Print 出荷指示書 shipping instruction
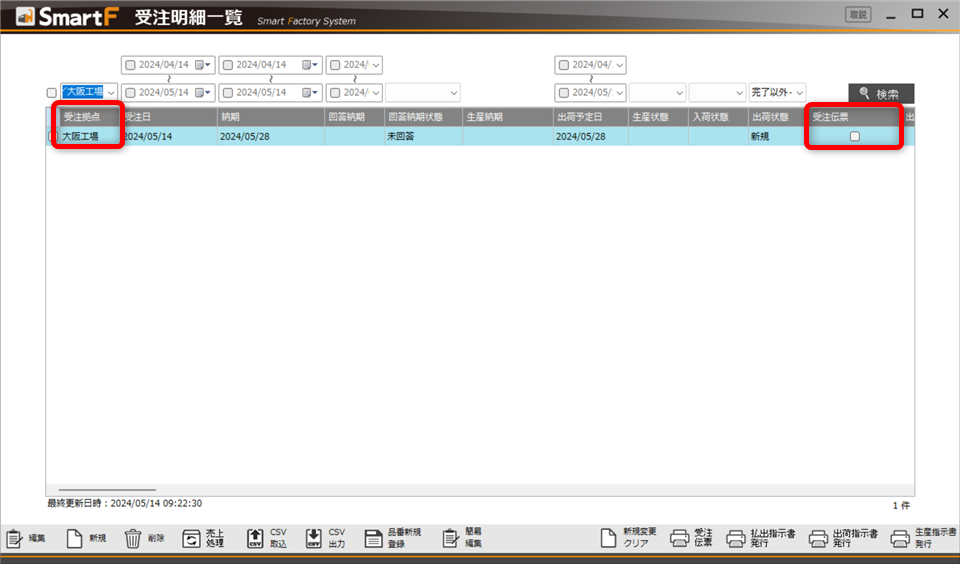Image resolution: width=960 pixels, height=564 pixels. point(819,539)
